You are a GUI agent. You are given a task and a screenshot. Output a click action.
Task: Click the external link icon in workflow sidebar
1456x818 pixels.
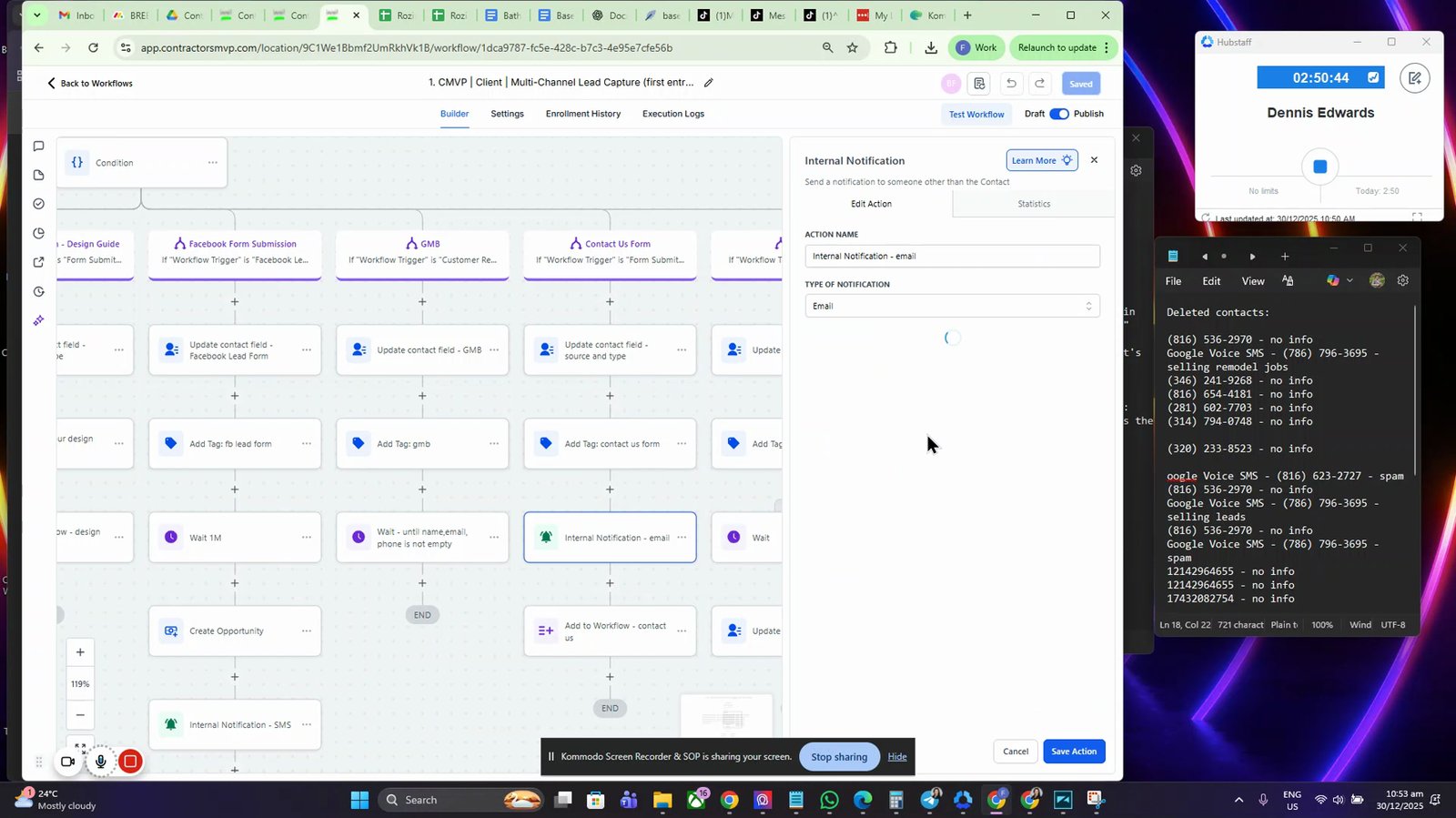coord(38,262)
